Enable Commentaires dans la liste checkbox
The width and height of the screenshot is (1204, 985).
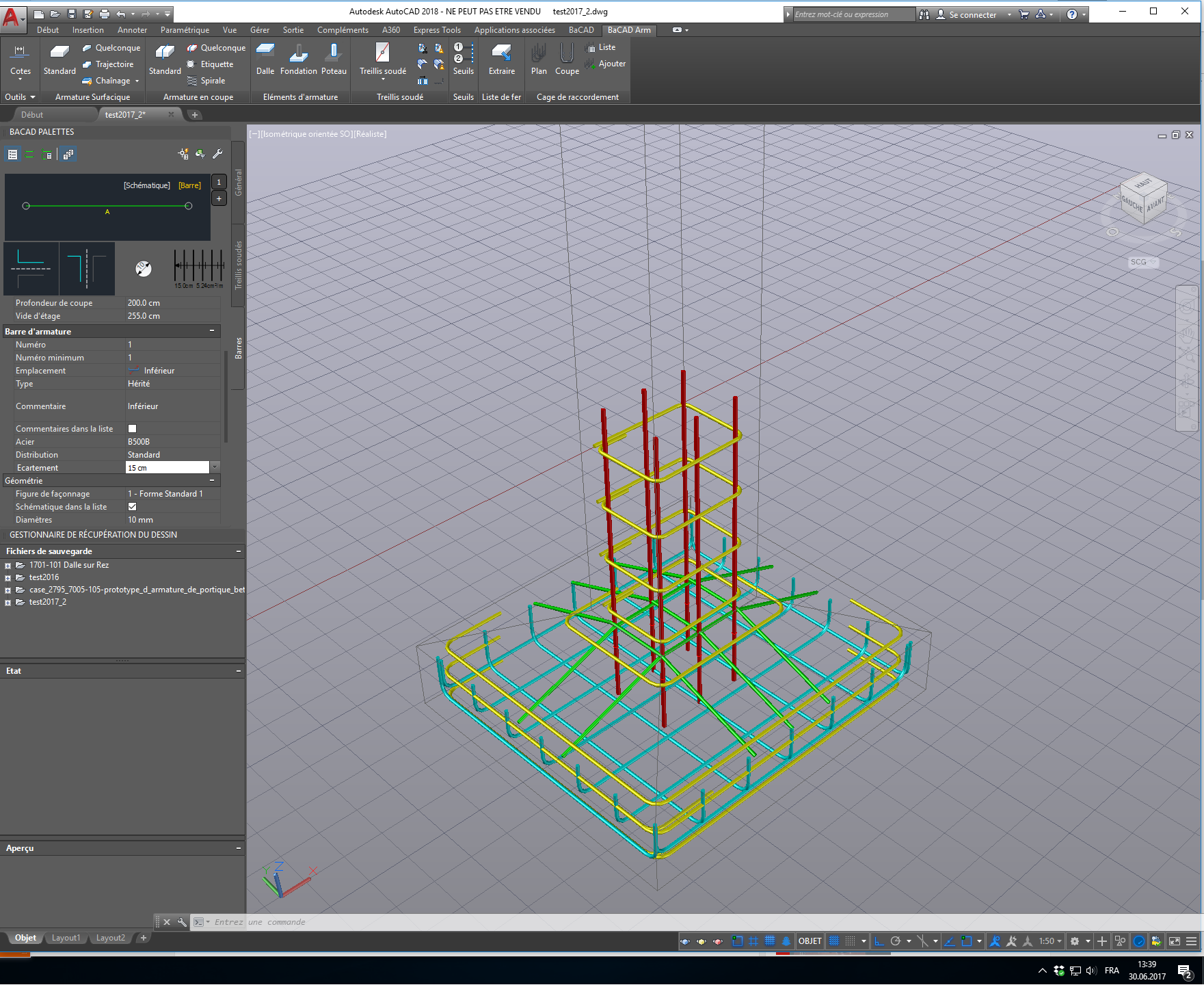coord(133,429)
